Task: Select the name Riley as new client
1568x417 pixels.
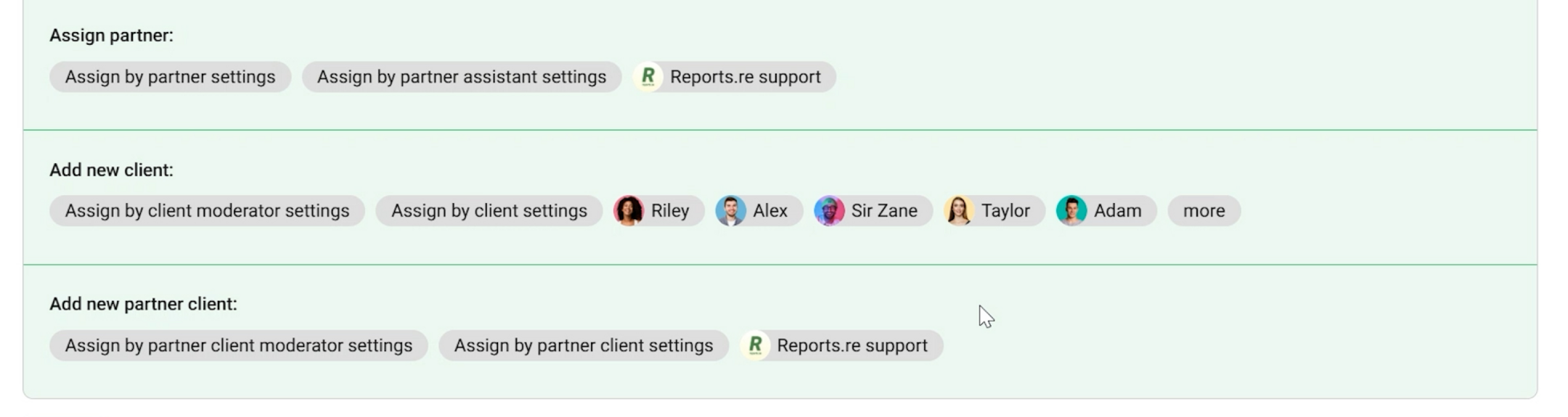Action: [x=670, y=211]
